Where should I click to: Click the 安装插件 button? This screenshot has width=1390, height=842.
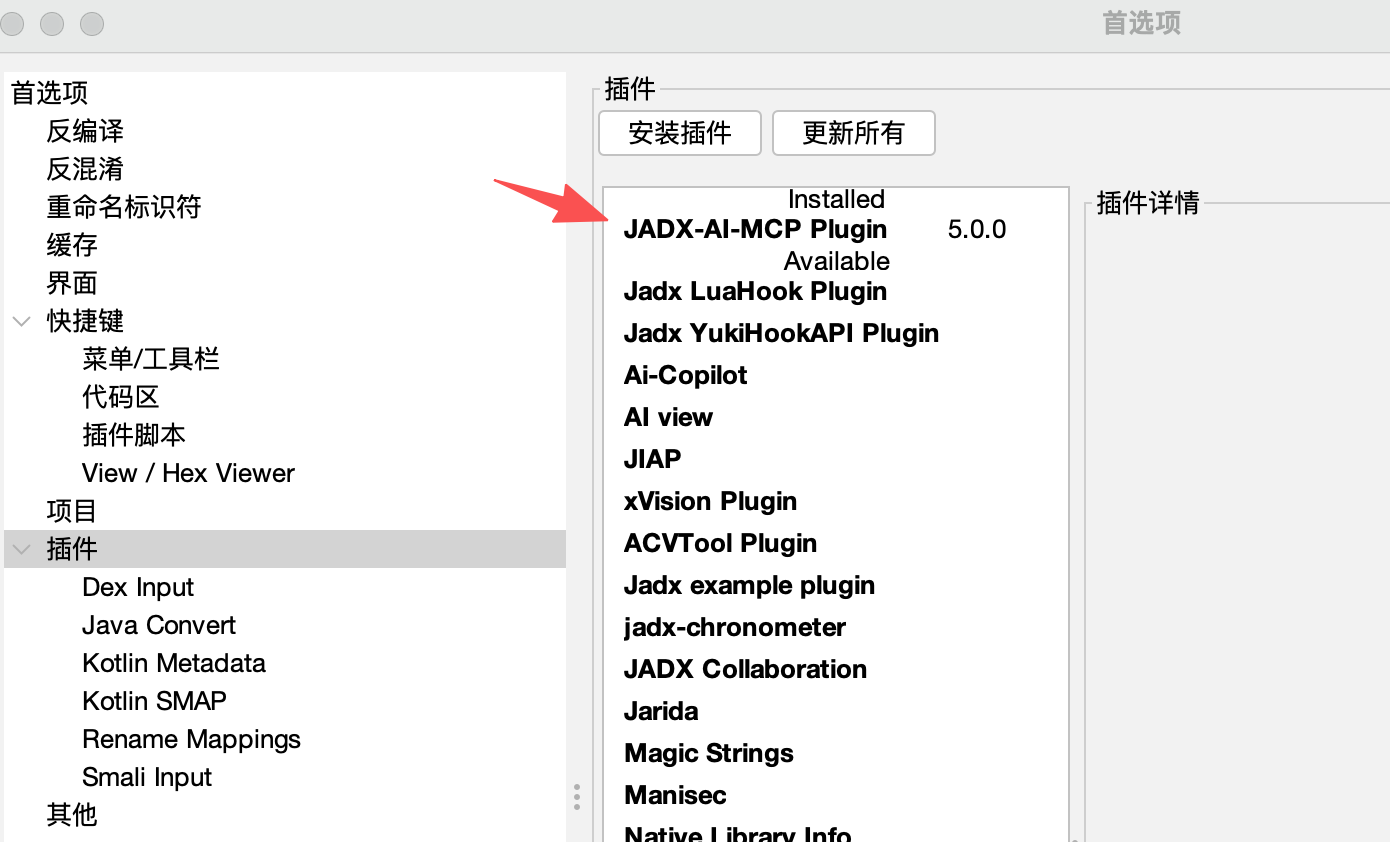[x=680, y=133]
